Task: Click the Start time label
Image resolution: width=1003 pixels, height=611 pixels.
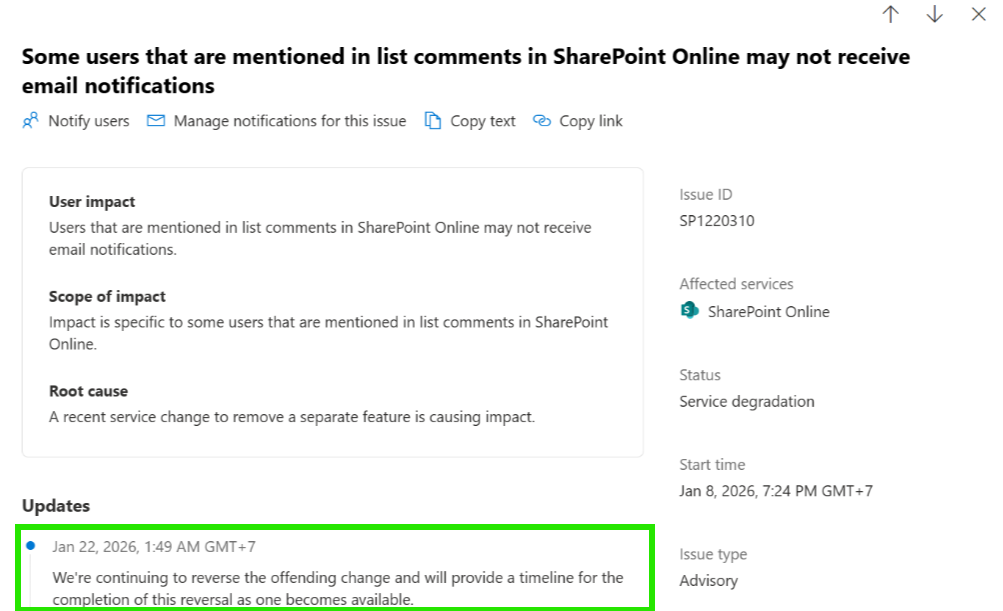Action: point(712,464)
